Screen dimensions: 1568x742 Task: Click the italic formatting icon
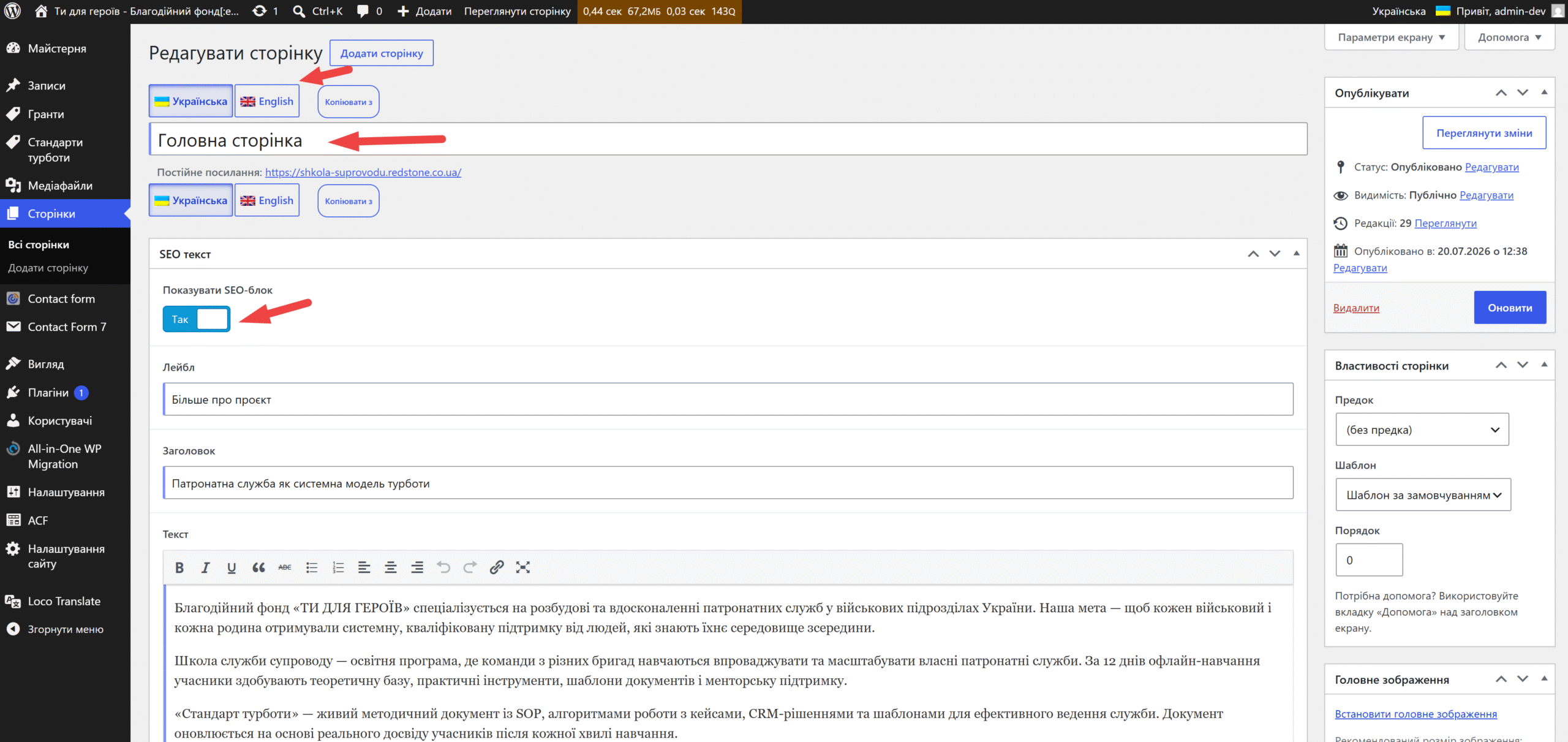pos(206,567)
